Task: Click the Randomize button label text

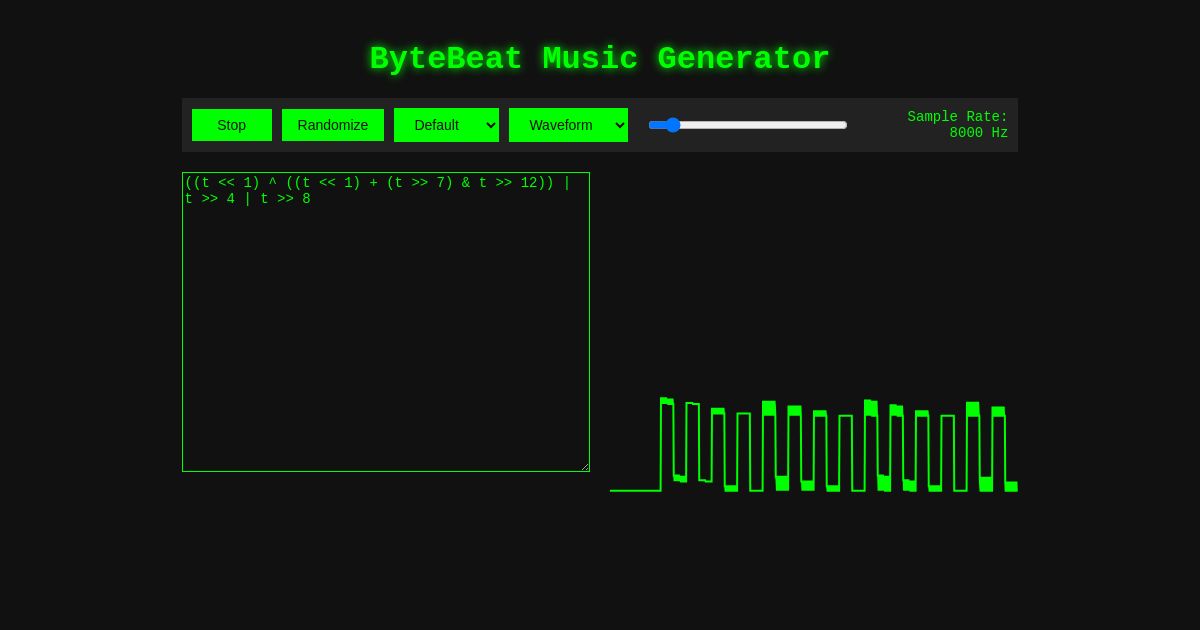Action: (333, 125)
